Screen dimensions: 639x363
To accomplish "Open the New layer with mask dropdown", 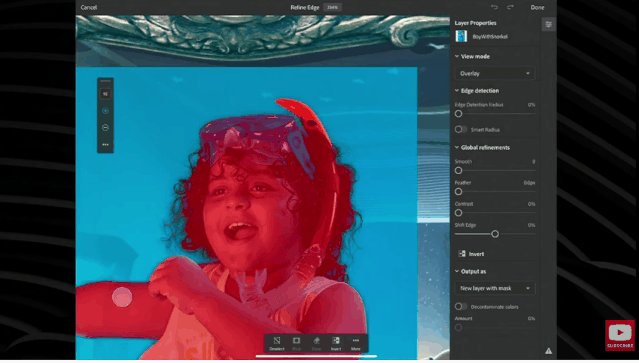I will tap(495, 288).
